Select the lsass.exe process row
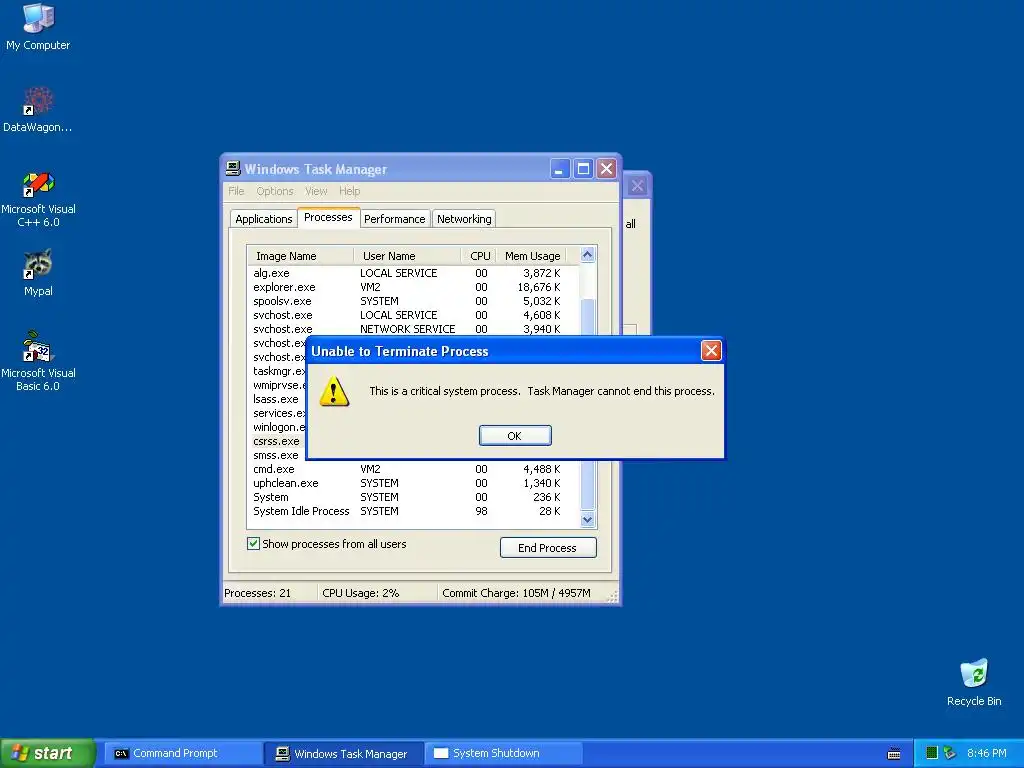Screen dimensions: 1024x768 (x=277, y=399)
